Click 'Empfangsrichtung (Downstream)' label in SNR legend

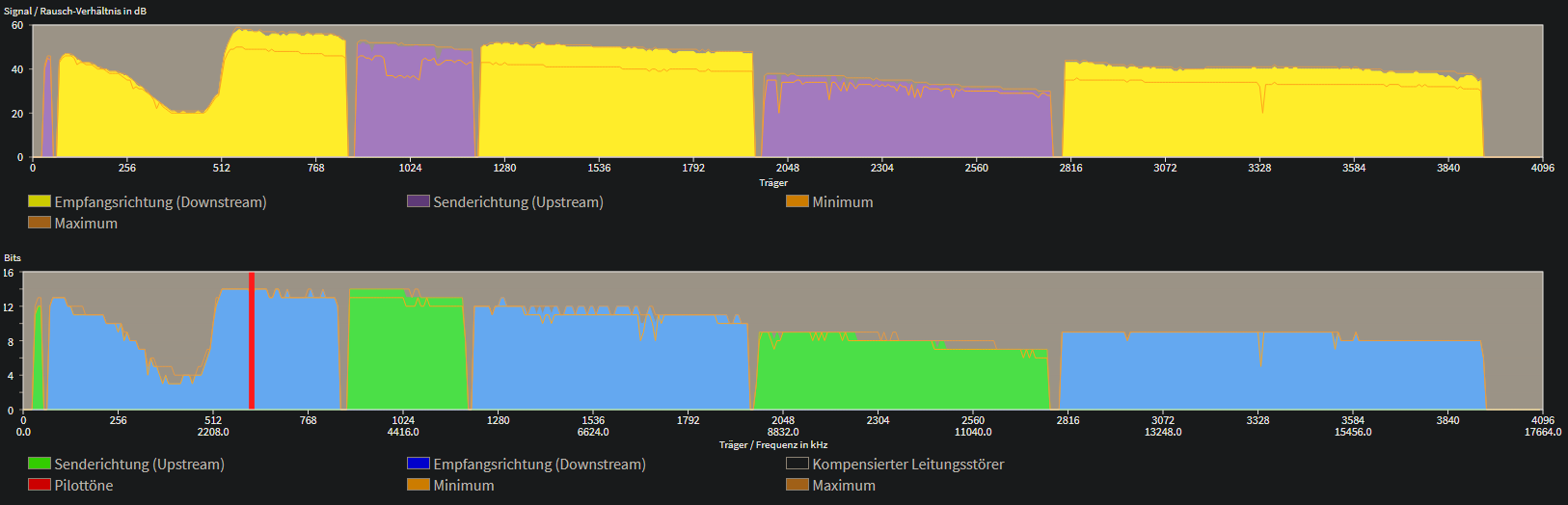tap(160, 202)
